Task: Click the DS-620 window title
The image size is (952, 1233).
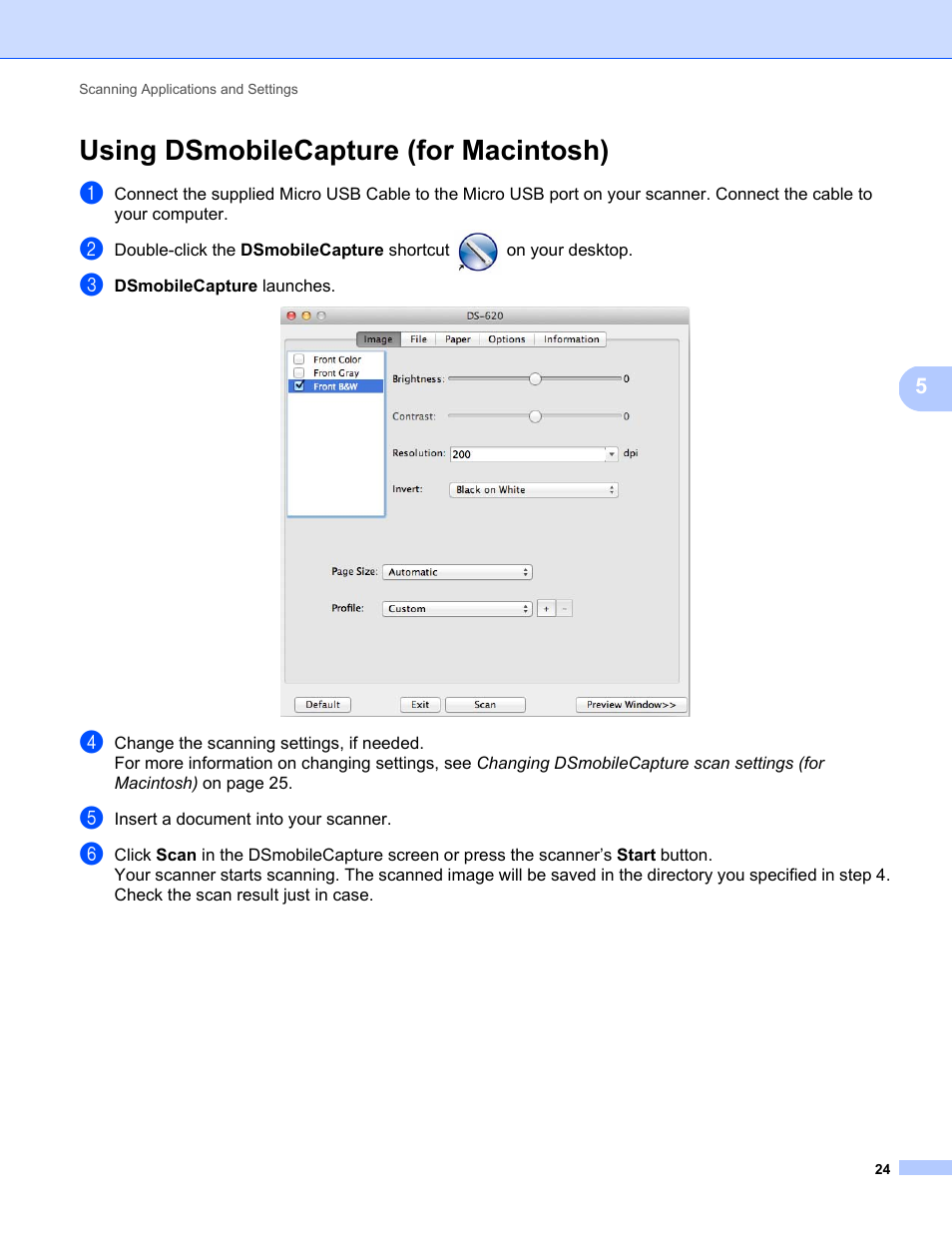Action: click(x=485, y=315)
